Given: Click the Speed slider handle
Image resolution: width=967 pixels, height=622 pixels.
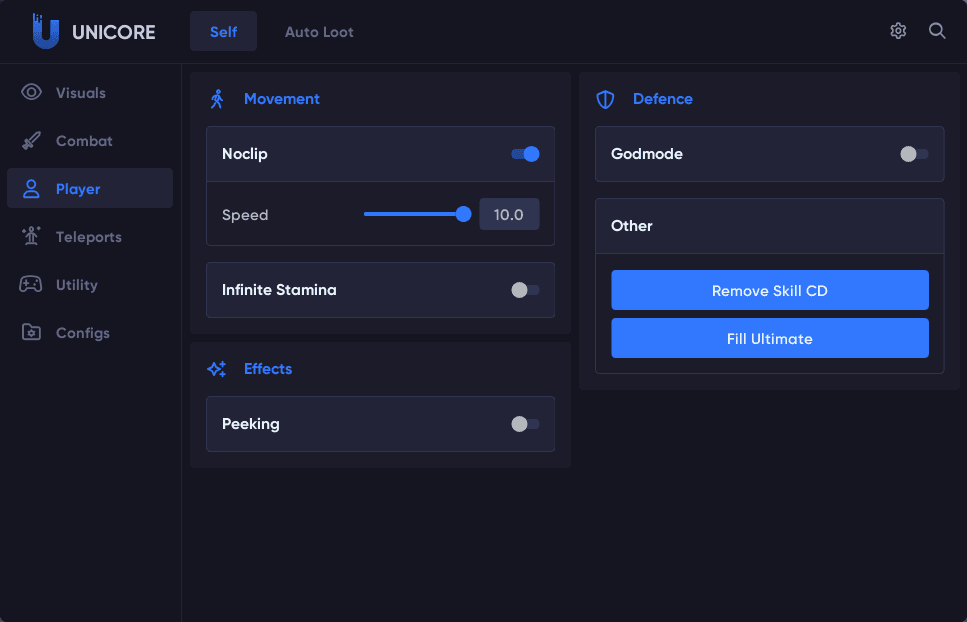Looking at the screenshot, I should tap(463, 214).
